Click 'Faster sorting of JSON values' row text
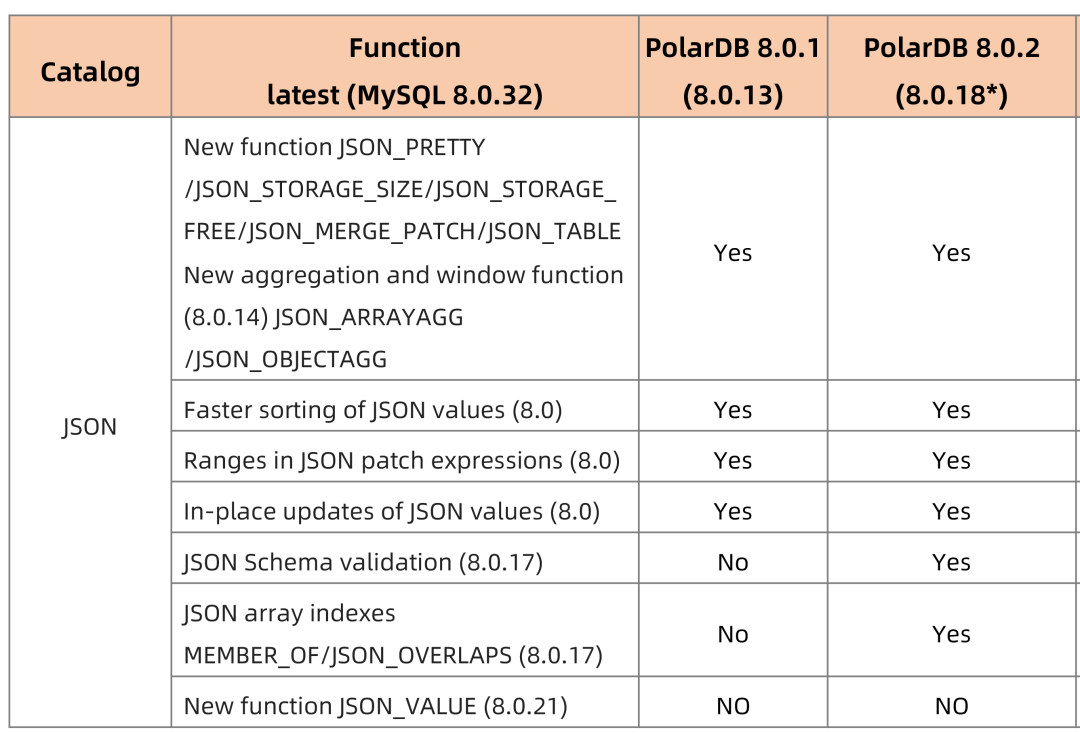 click(x=373, y=410)
